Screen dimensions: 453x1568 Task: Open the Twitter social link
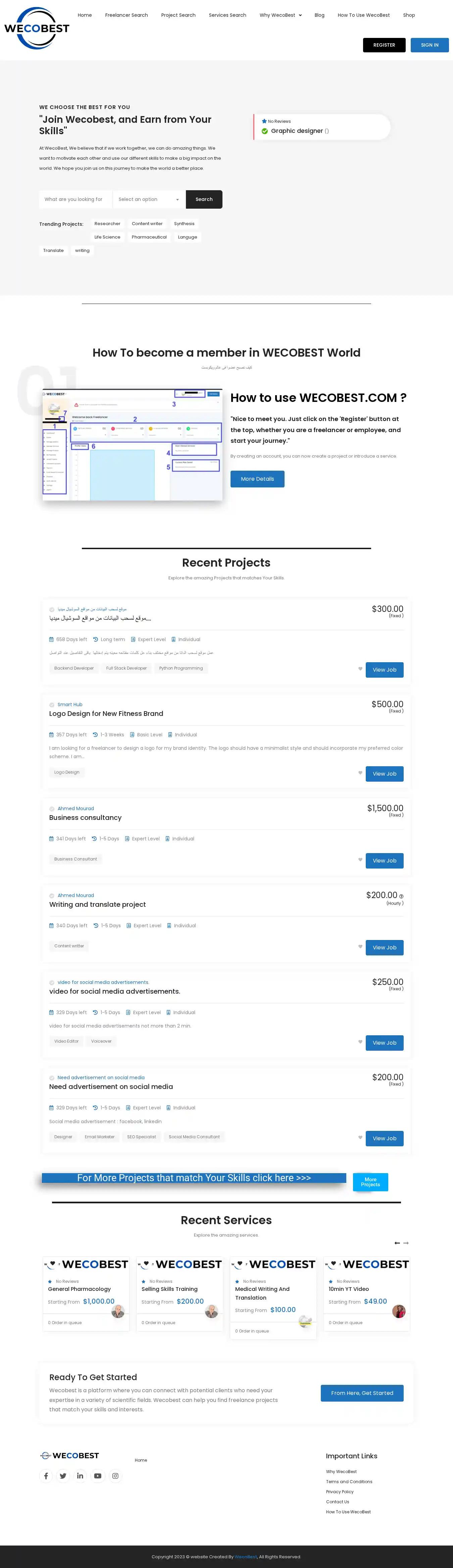click(63, 1475)
